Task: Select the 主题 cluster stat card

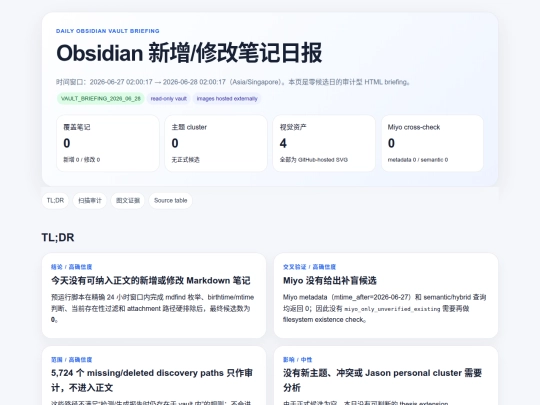Action: 216,143
